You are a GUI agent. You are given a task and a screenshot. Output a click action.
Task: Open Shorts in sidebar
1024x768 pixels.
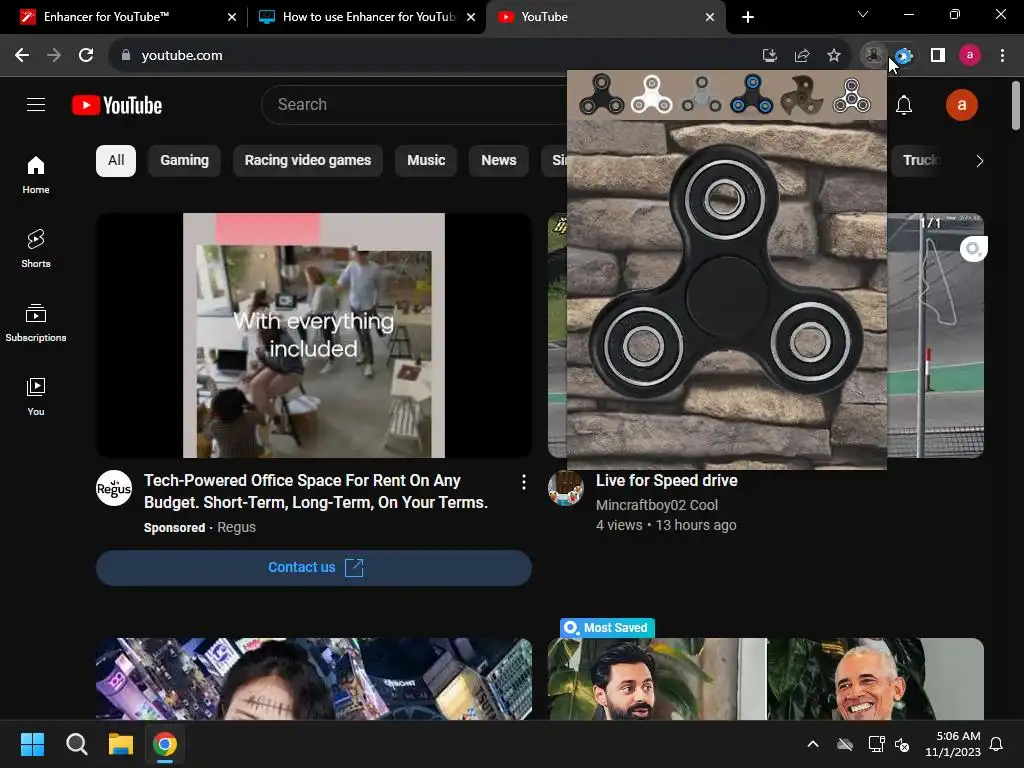coord(36,249)
